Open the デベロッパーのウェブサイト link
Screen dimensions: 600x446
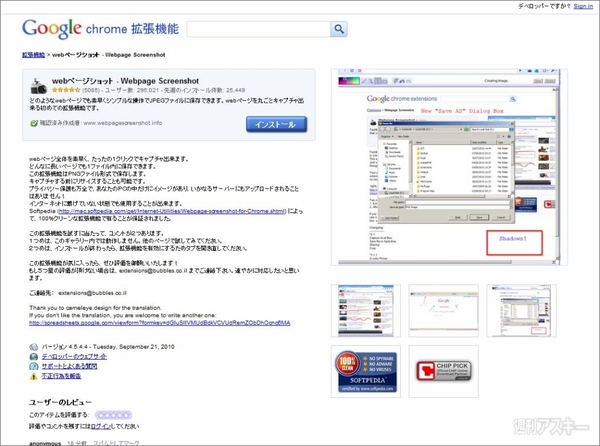[74, 356]
